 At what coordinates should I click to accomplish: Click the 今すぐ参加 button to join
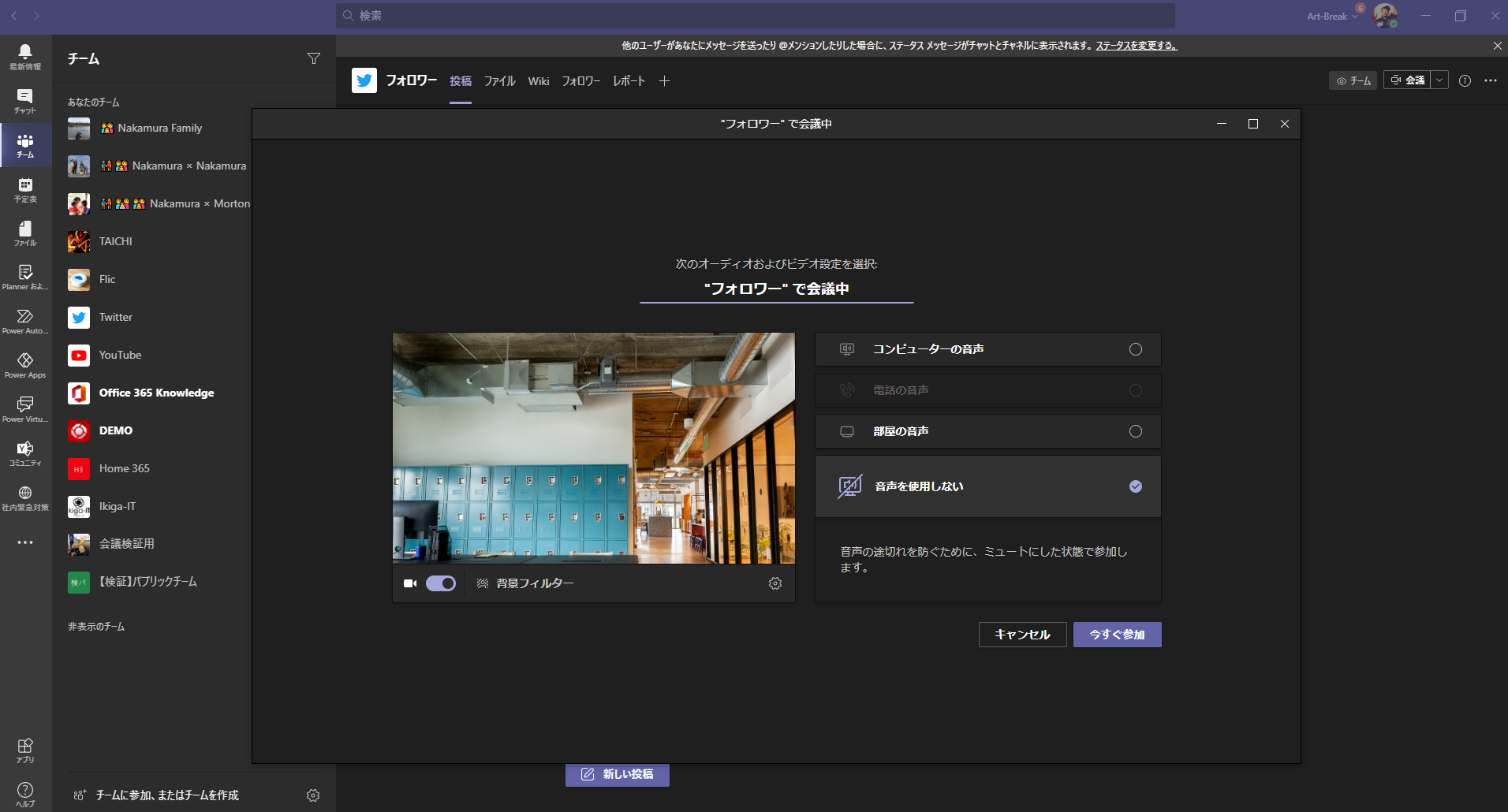coord(1117,634)
